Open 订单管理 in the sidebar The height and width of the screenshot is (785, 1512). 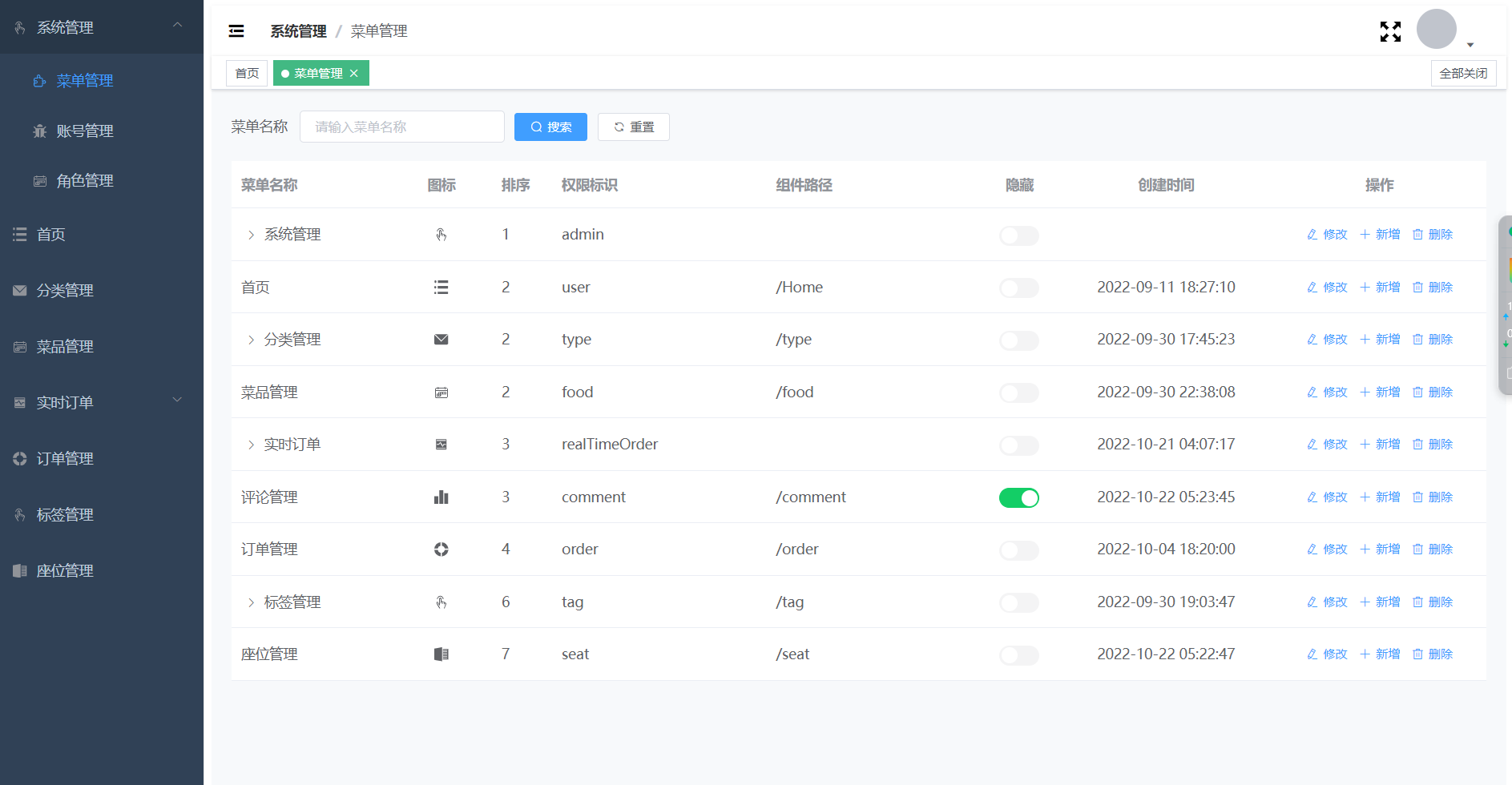(102, 458)
